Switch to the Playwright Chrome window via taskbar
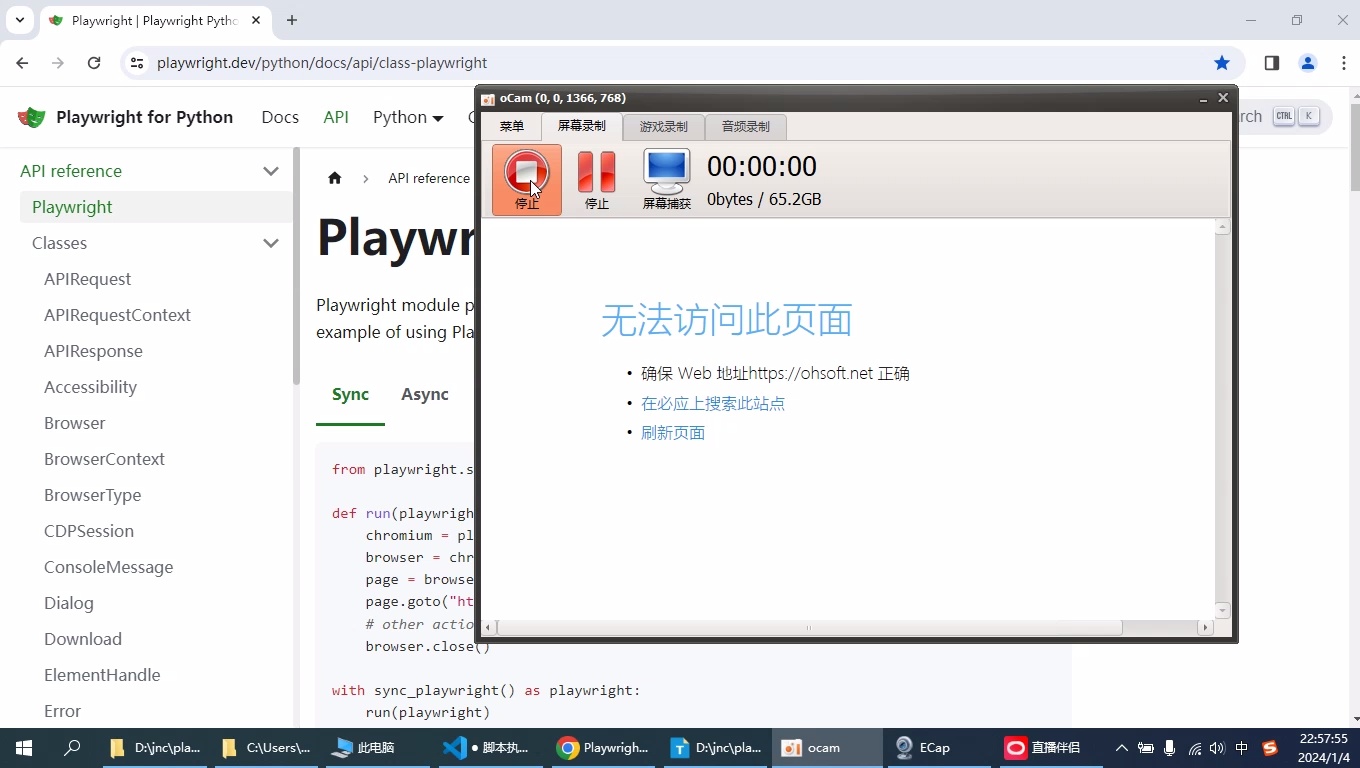 click(x=601, y=747)
